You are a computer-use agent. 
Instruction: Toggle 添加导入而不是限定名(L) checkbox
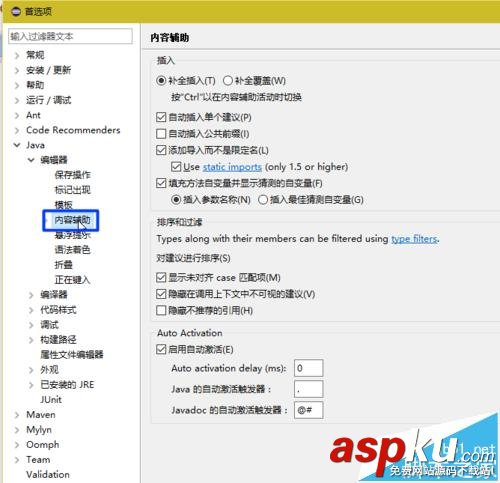(161, 150)
